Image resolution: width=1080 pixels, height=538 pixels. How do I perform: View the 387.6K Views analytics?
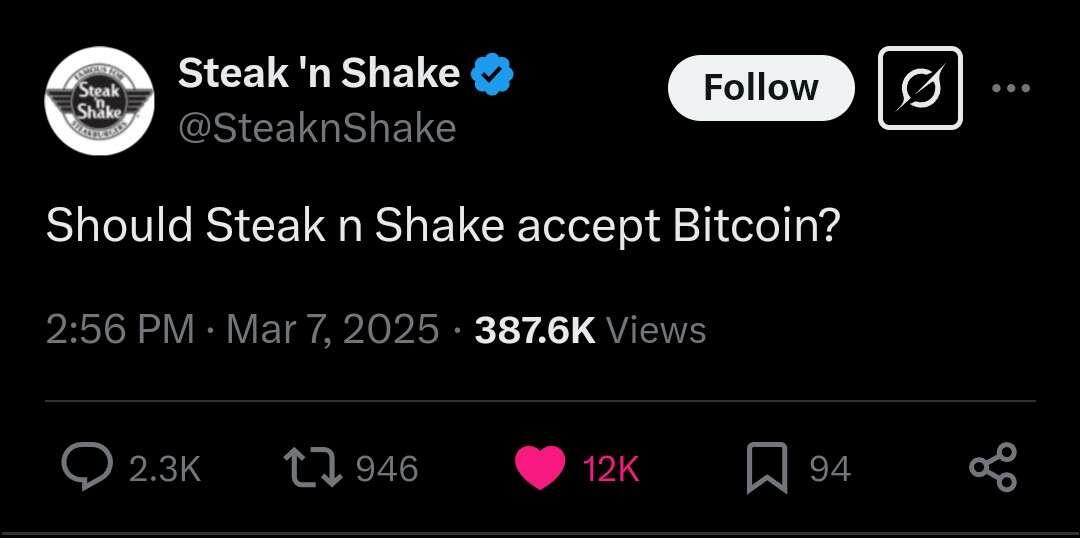590,330
